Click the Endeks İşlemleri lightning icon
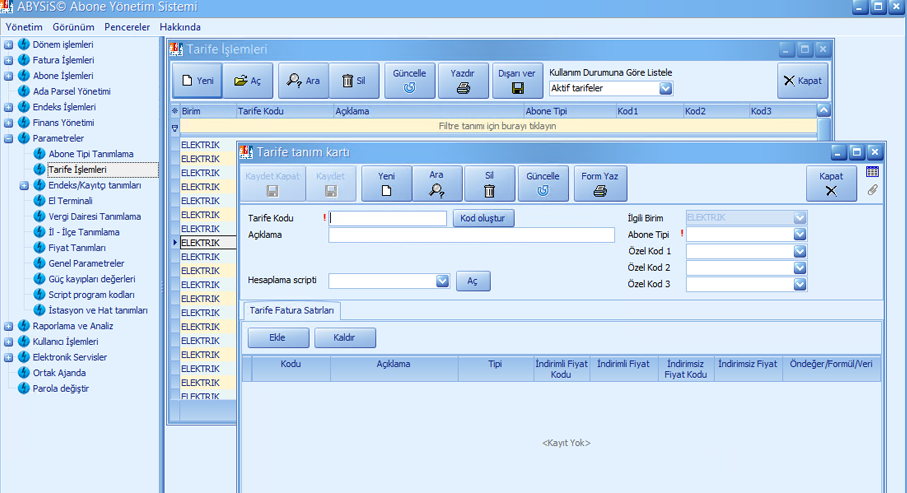The height and width of the screenshot is (493, 907). click(24, 106)
